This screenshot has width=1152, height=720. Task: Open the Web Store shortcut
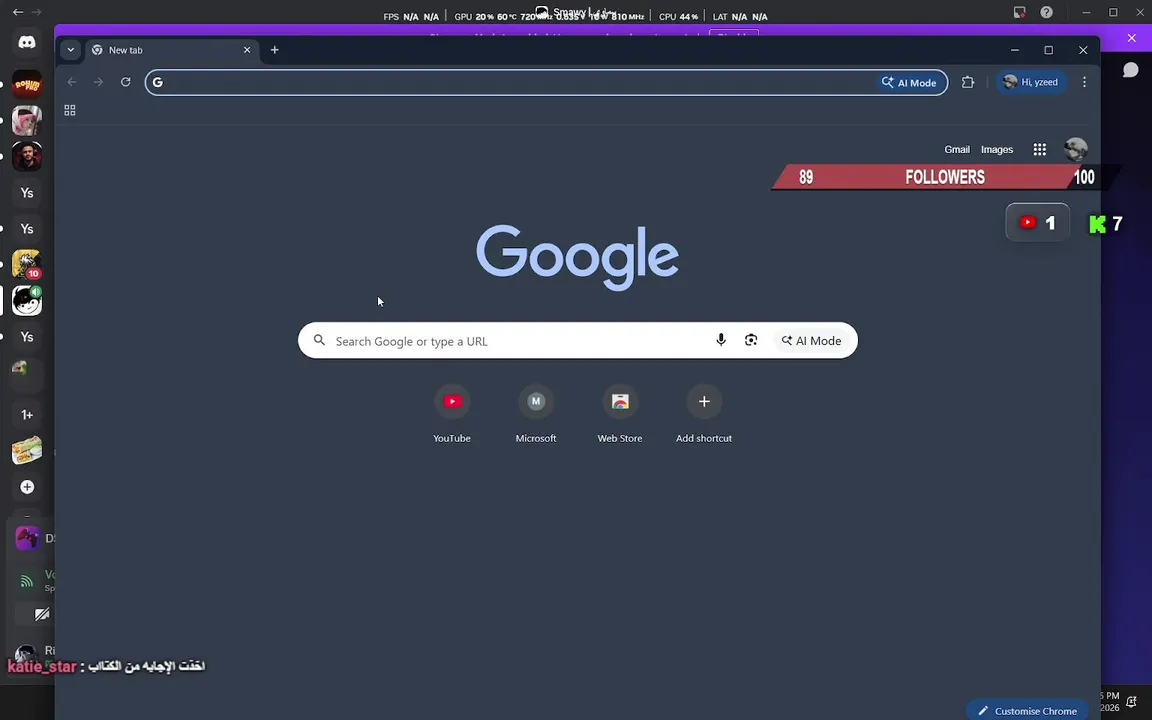(x=619, y=414)
